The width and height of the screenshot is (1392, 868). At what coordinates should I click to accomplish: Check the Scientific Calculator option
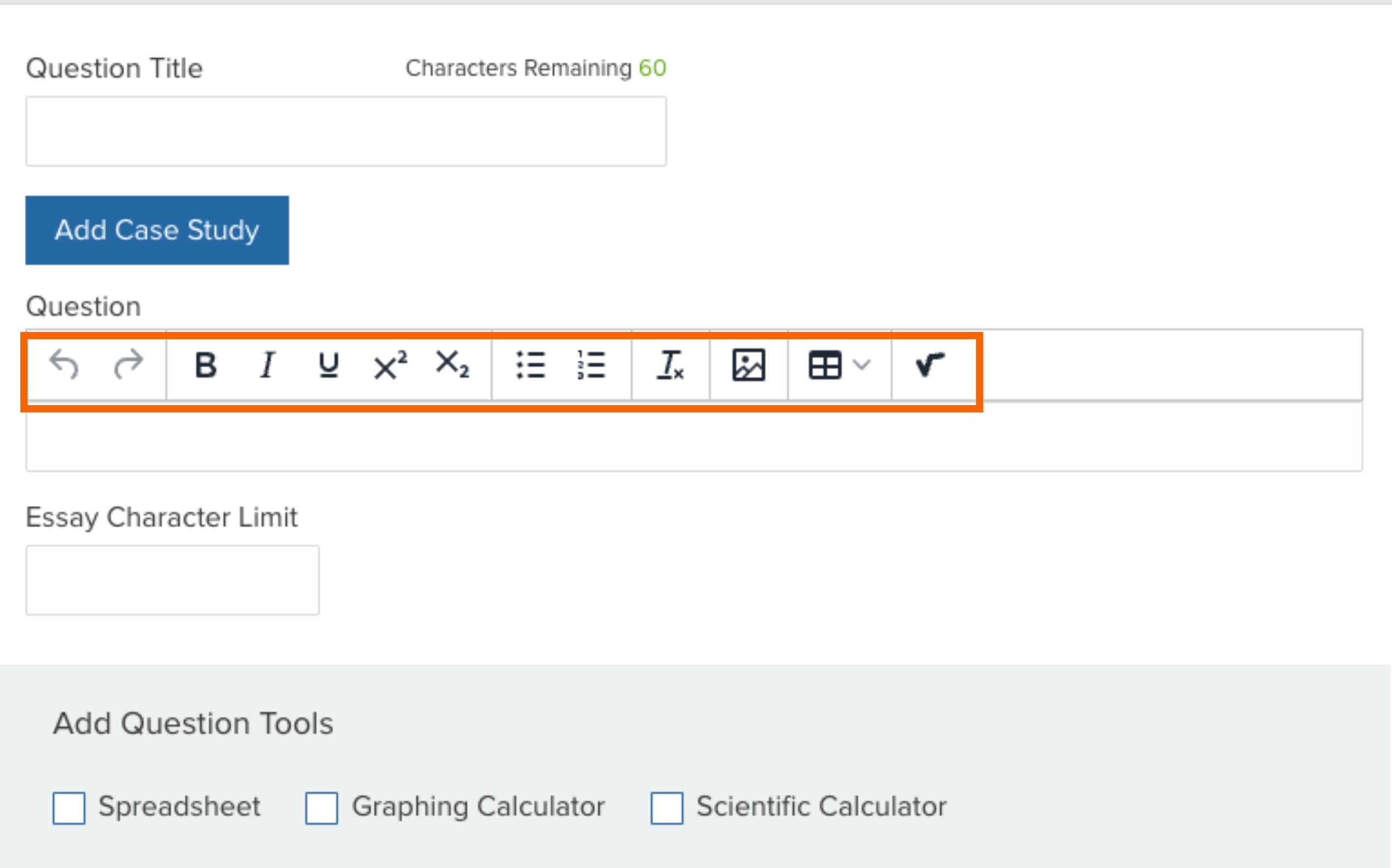click(x=666, y=808)
